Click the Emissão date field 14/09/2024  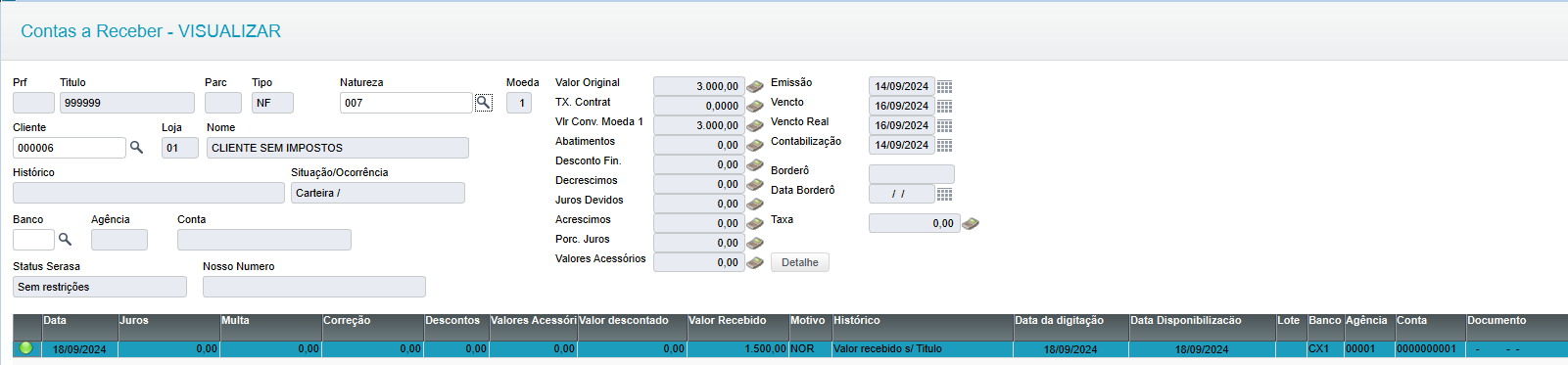[902, 86]
